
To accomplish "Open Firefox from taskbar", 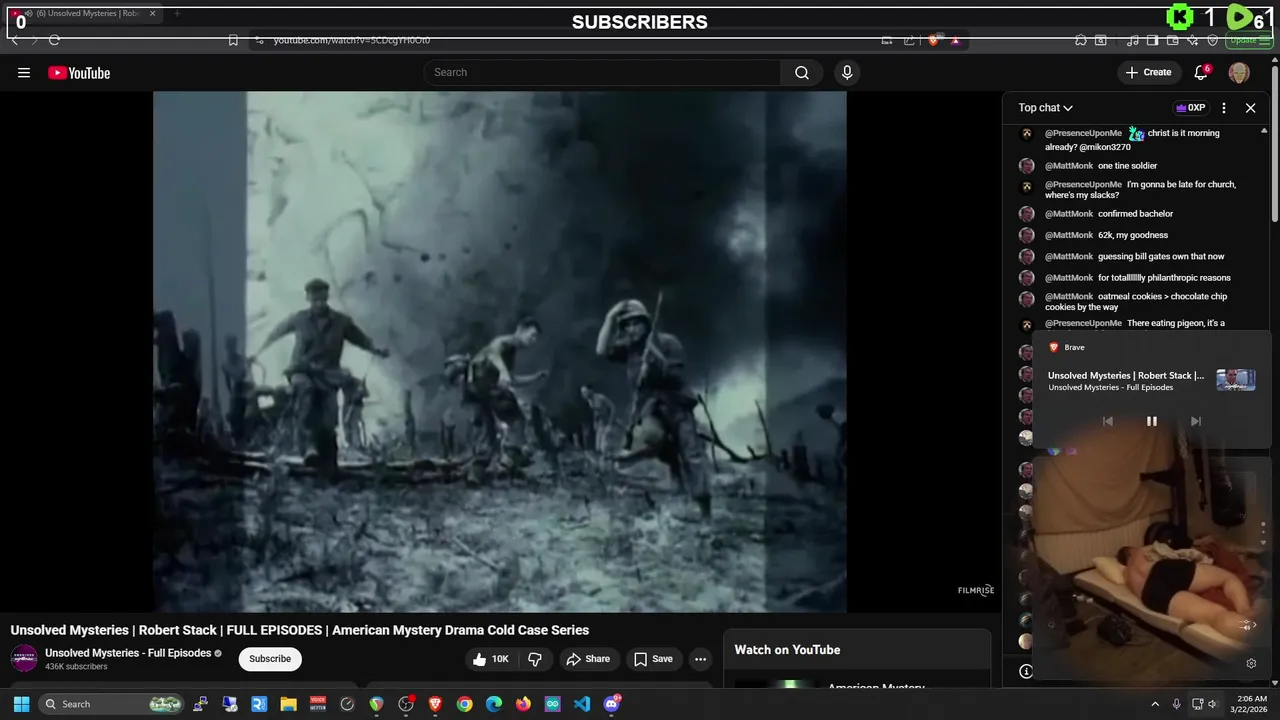I will pos(523,704).
